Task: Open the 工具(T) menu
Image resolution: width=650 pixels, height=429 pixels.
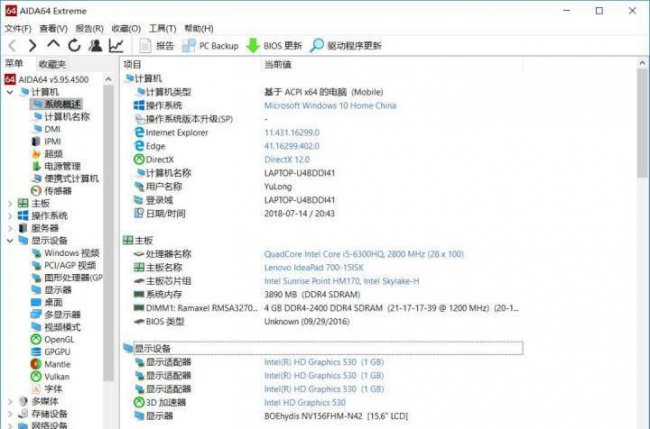Action: click(162, 28)
